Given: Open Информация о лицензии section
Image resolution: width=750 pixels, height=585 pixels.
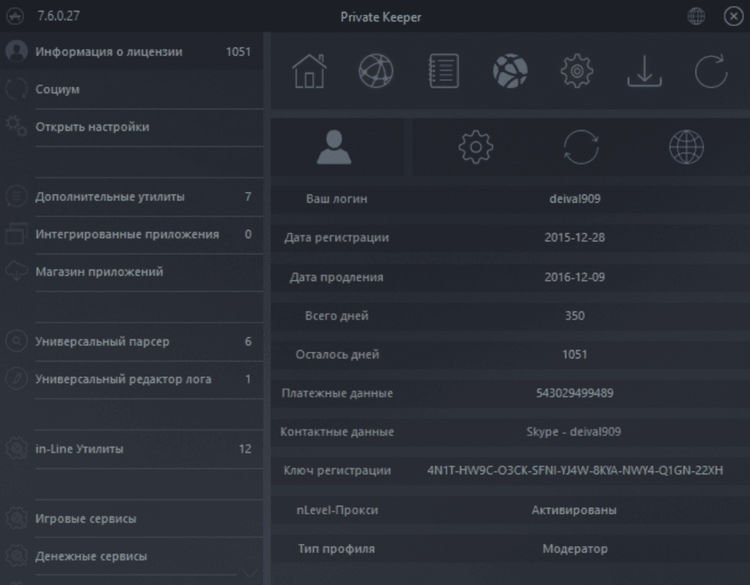Looking at the screenshot, I should 122,52.
